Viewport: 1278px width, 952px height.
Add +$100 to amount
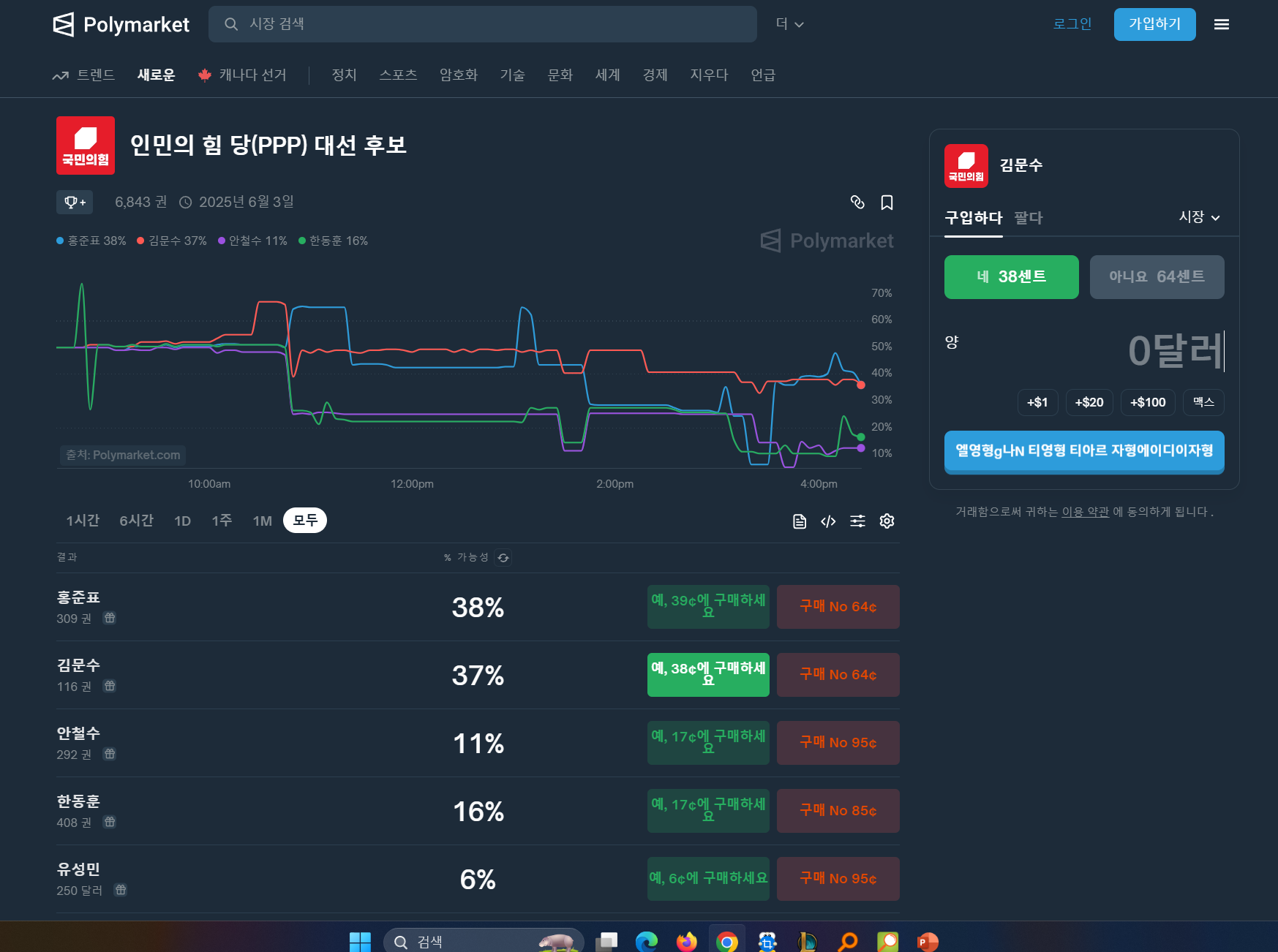(1148, 402)
